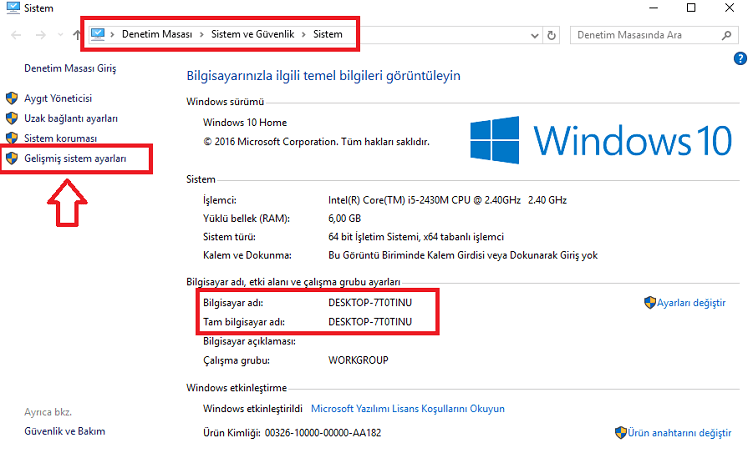Image resolution: width=748 pixels, height=453 pixels.
Task: Open Uzak bağlantı ayarları link
Action: pyautogui.click(x=71, y=118)
